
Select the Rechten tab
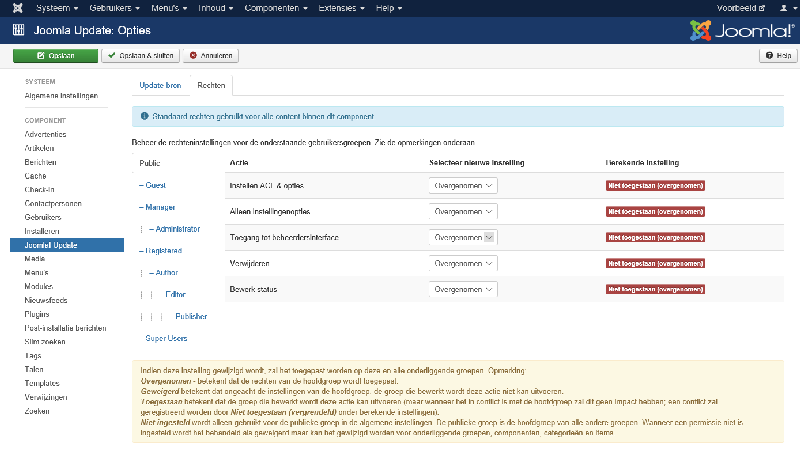pos(211,85)
